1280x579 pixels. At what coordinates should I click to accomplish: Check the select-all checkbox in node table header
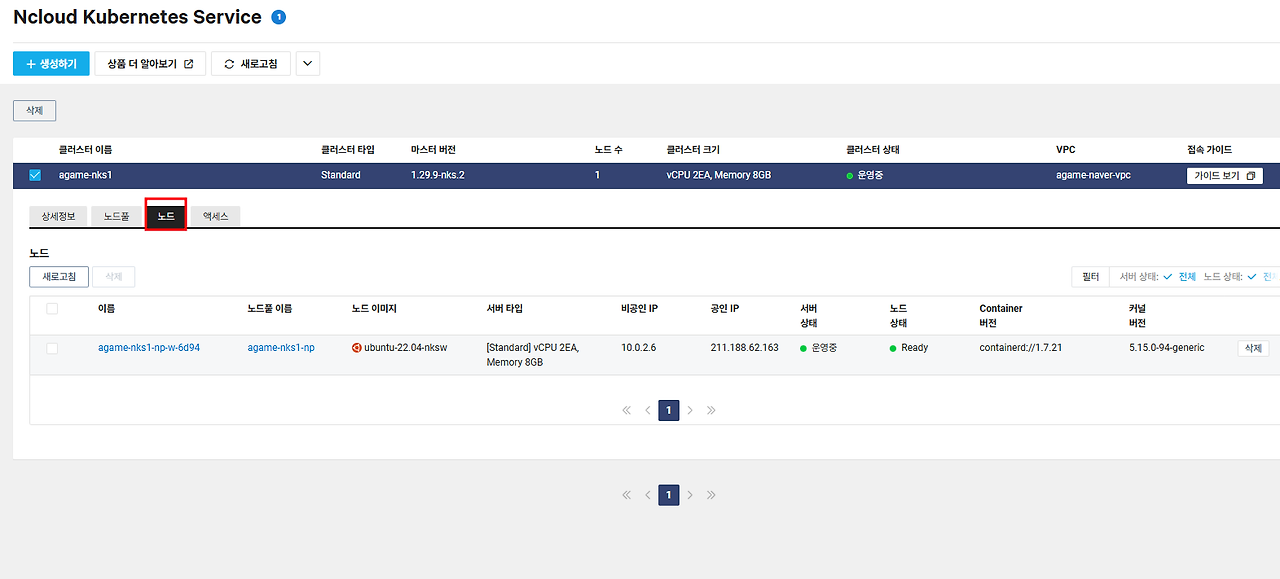pos(52,309)
